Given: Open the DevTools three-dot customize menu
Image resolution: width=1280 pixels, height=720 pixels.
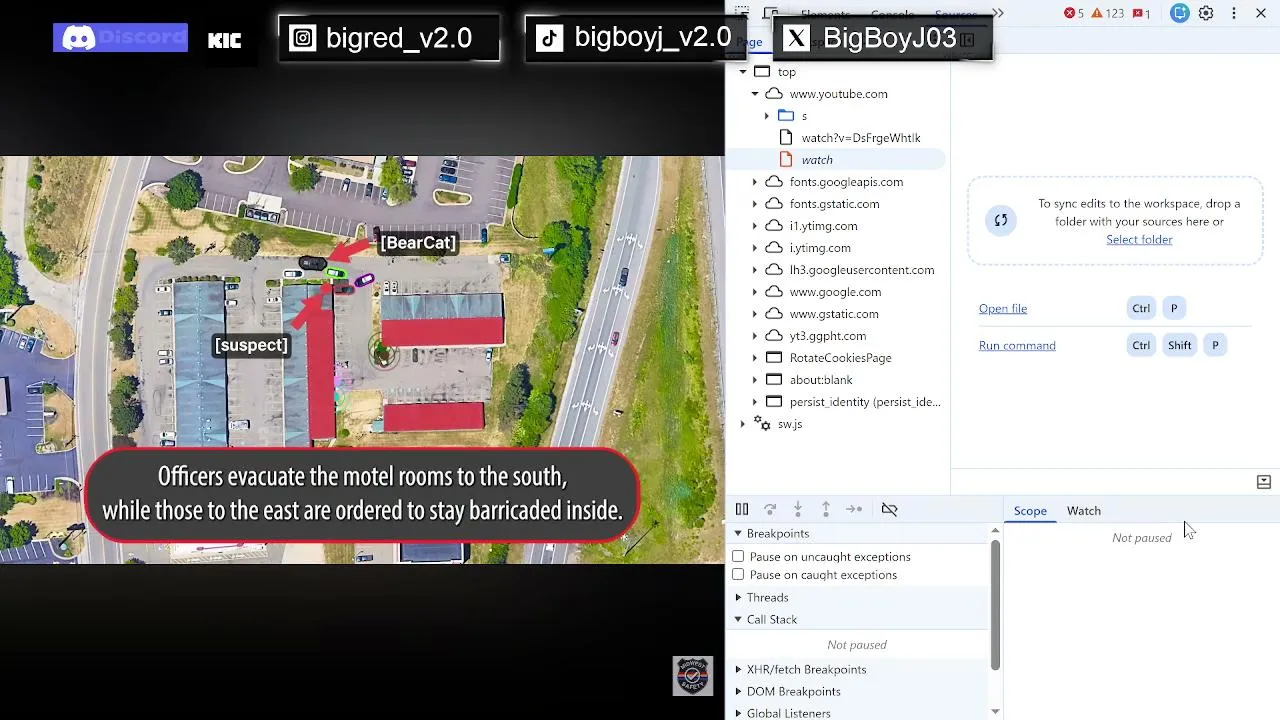Looking at the screenshot, I should tap(1234, 13).
